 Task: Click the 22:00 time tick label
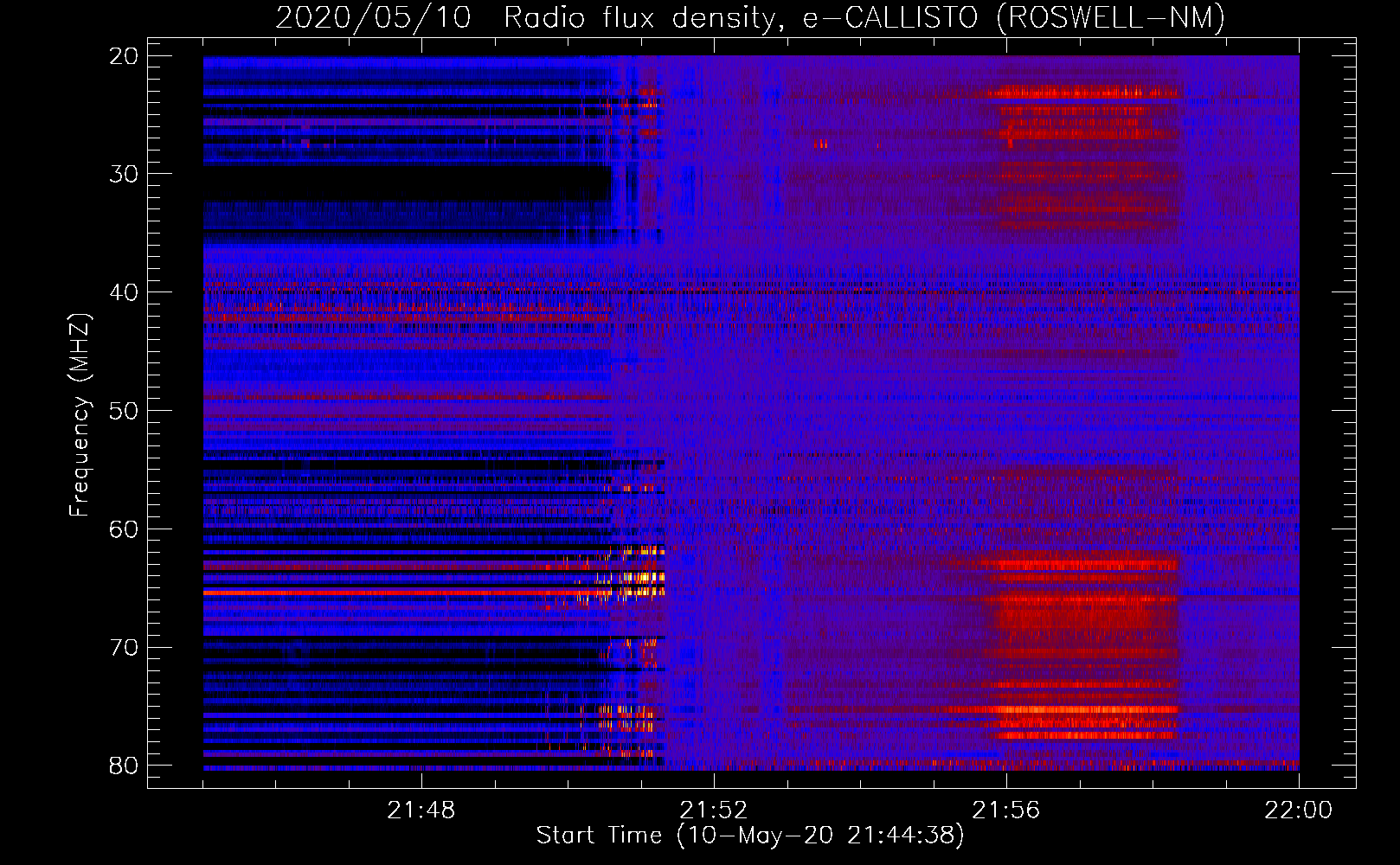[1298, 811]
